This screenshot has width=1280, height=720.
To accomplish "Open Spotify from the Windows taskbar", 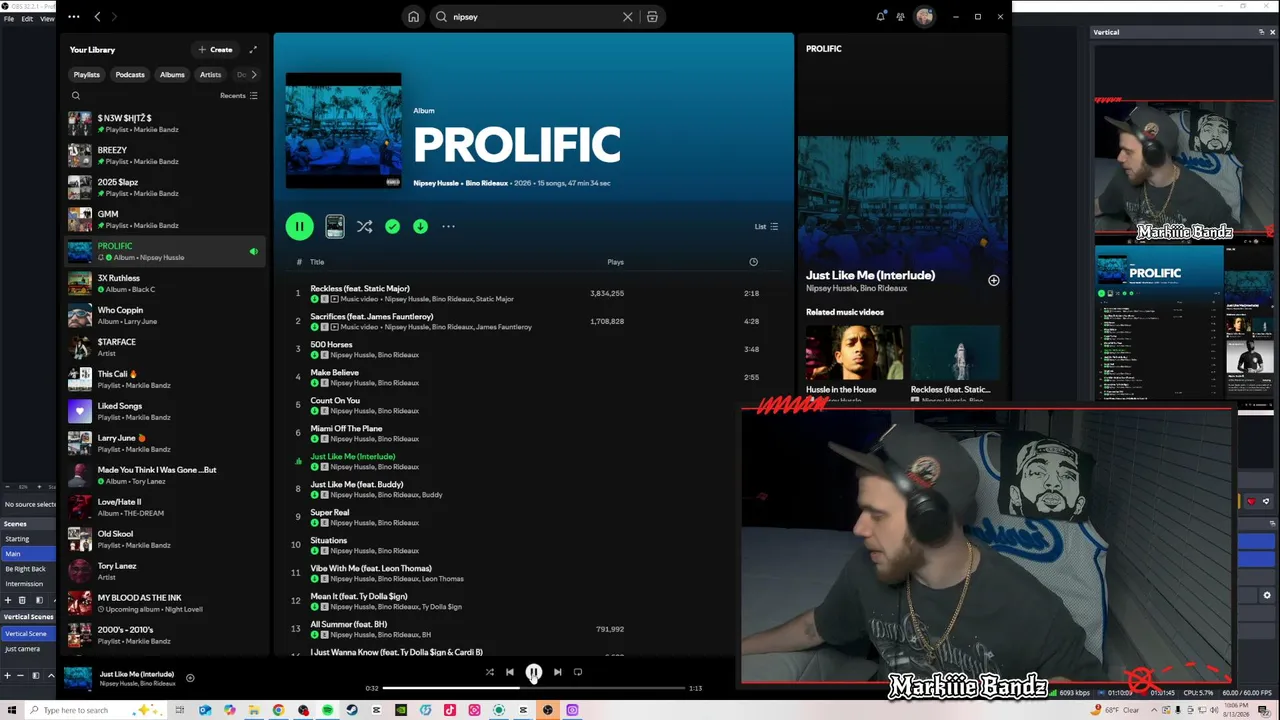I will pyautogui.click(x=327, y=710).
